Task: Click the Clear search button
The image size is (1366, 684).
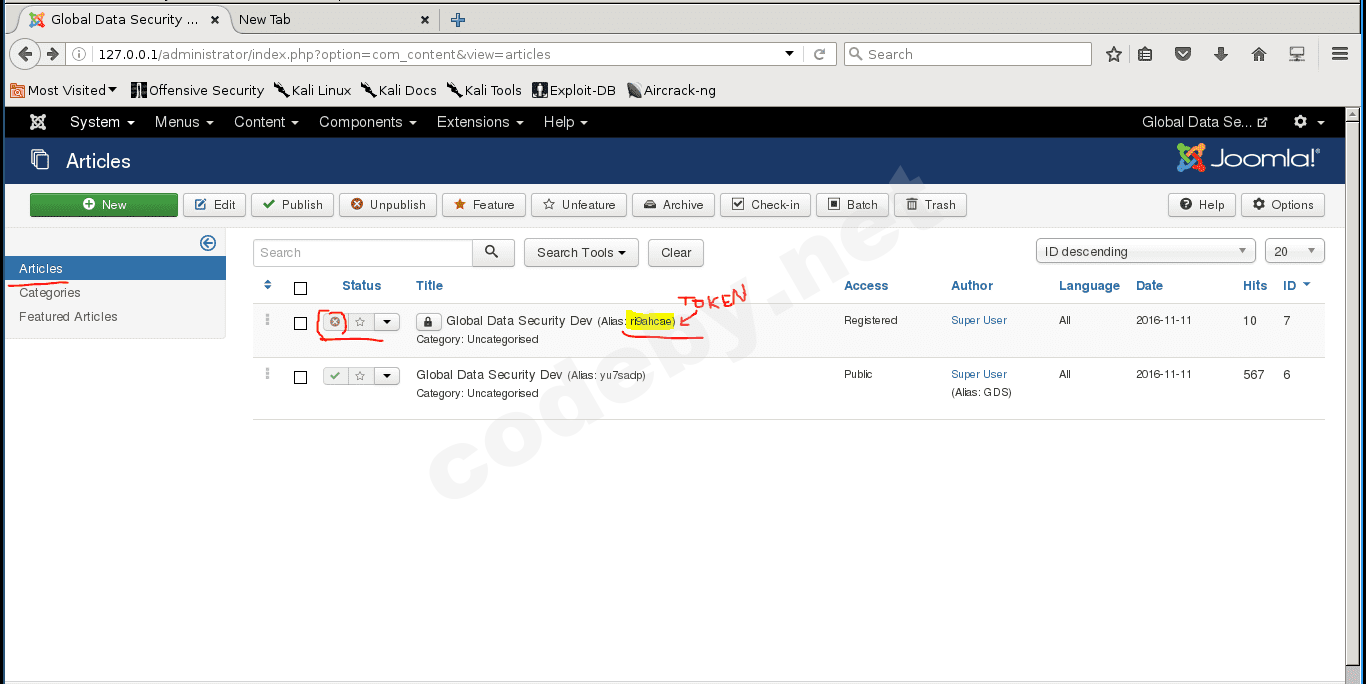Action: coord(676,252)
